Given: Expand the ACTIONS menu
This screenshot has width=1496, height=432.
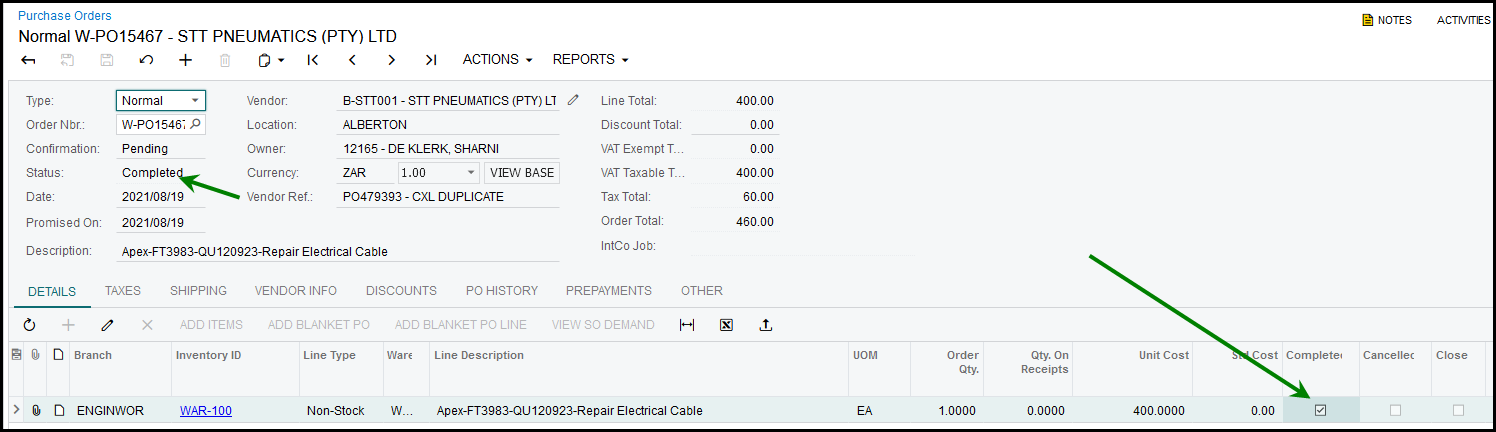Looking at the screenshot, I should coord(497,60).
